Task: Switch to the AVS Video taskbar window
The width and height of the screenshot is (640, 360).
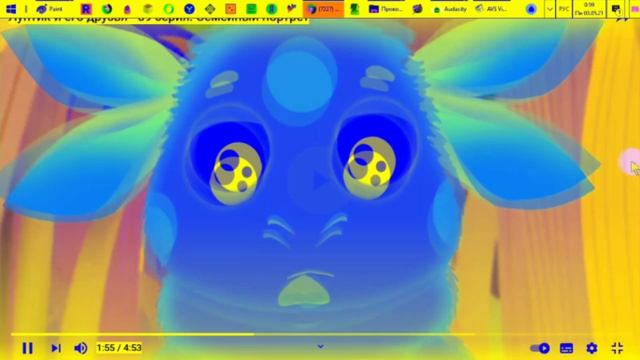Action: coord(493,9)
